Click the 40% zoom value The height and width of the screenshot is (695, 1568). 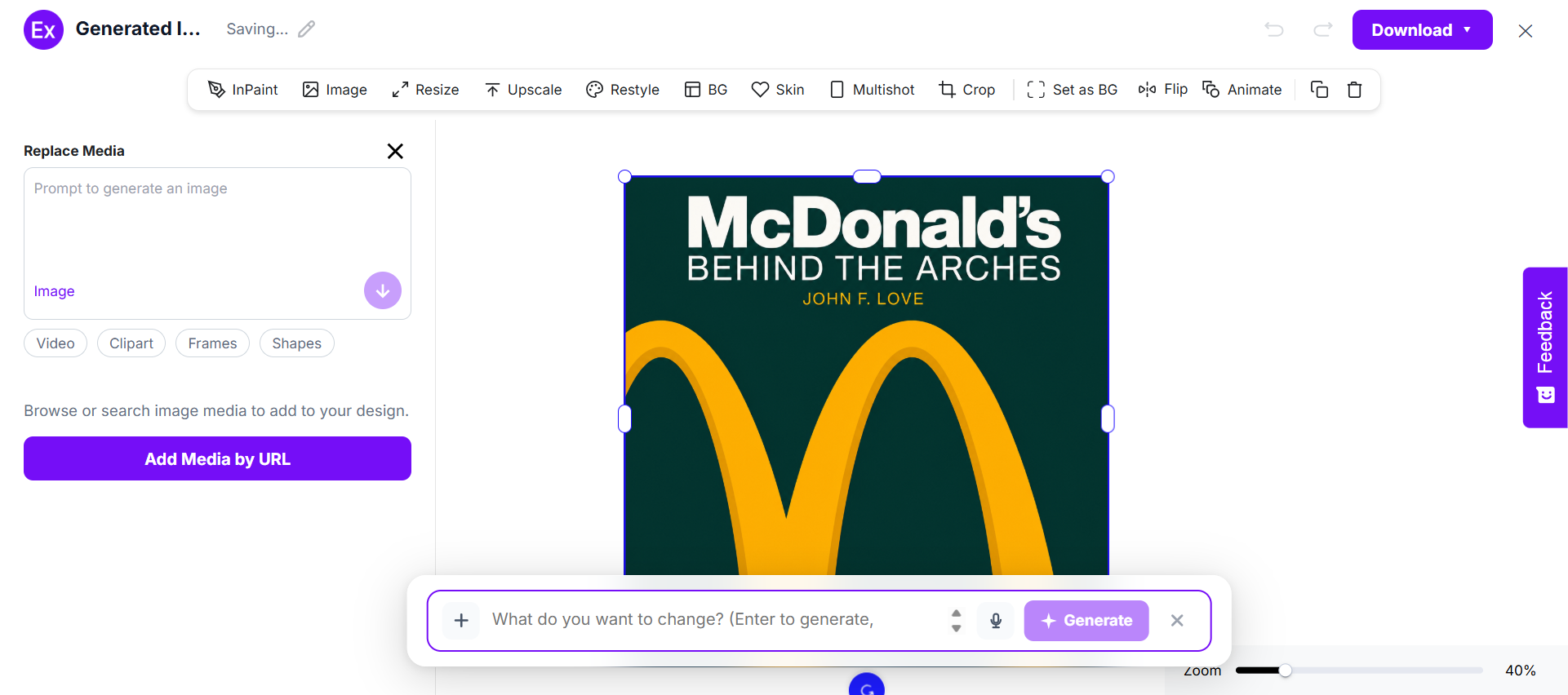coord(1521,671)
